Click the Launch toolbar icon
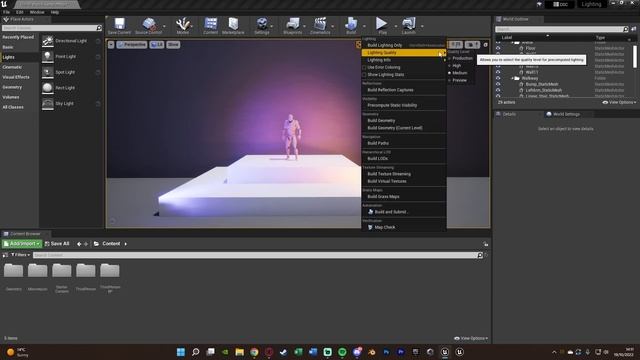 coord(409,25)
